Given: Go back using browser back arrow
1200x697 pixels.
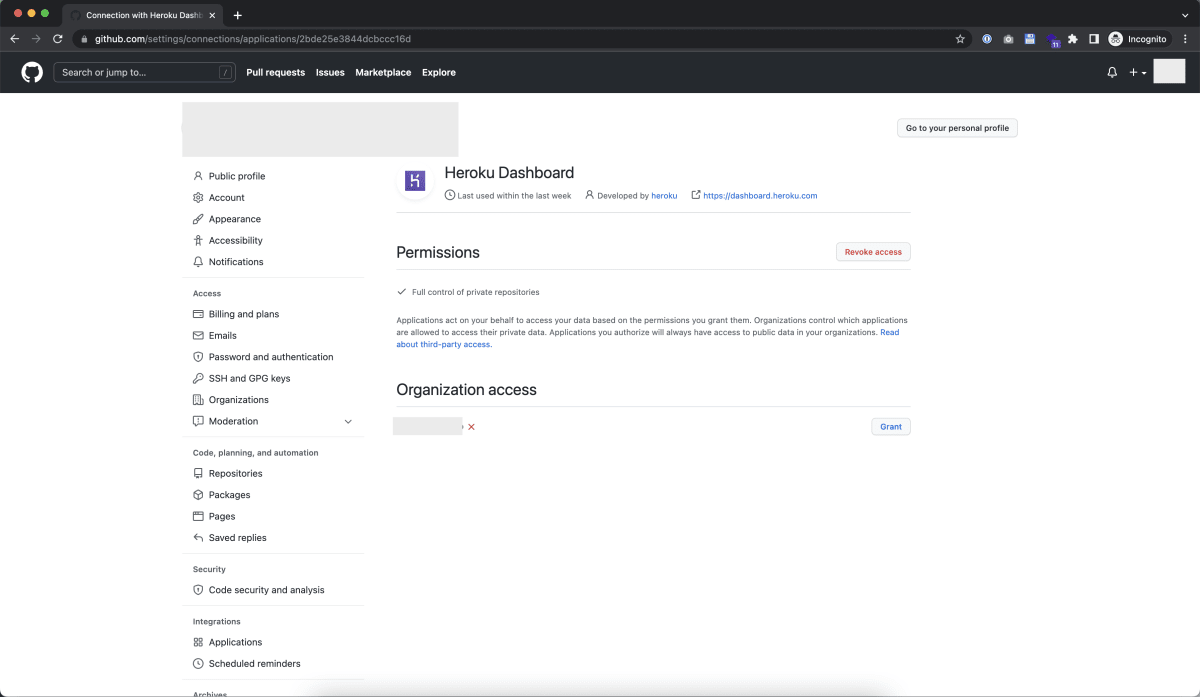Looking at the screenshot, I should coord(14,39).
